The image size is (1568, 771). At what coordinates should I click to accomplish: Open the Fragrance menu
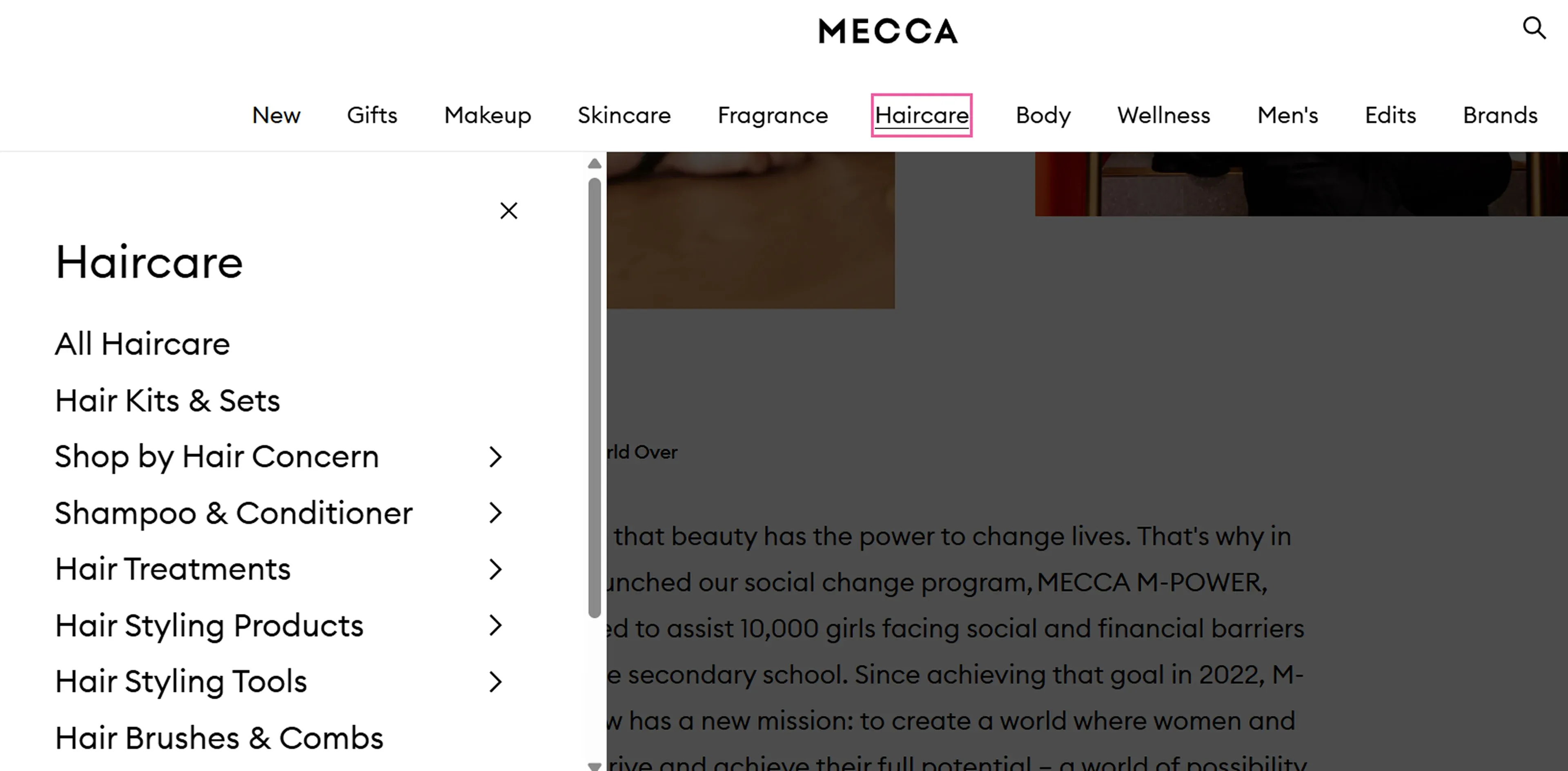[x=773, y=115]
